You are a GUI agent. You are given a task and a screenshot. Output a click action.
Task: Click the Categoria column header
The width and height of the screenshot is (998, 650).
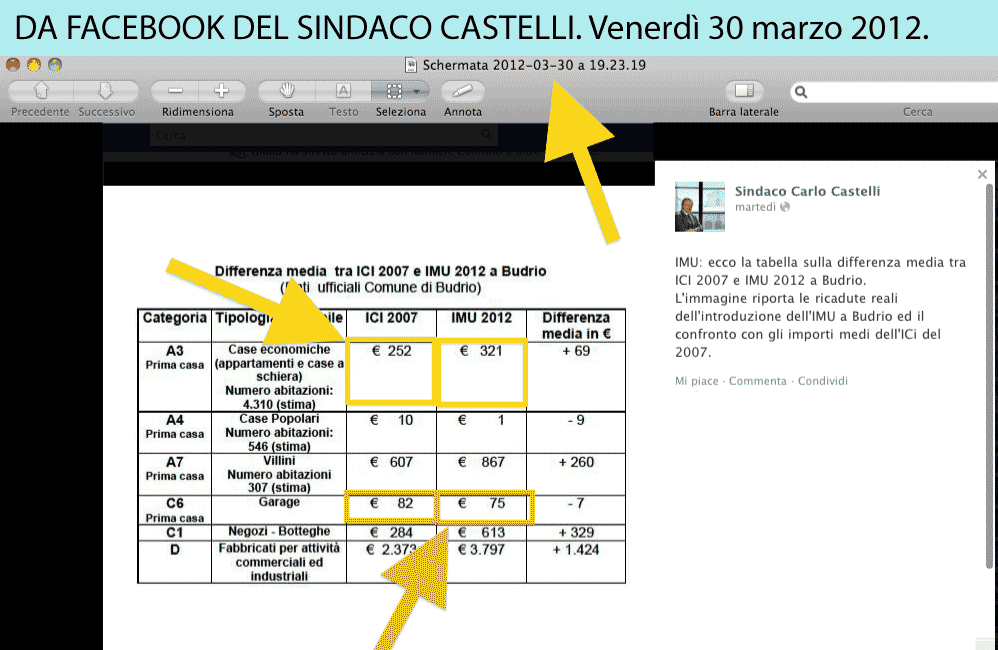coord(174,325)
